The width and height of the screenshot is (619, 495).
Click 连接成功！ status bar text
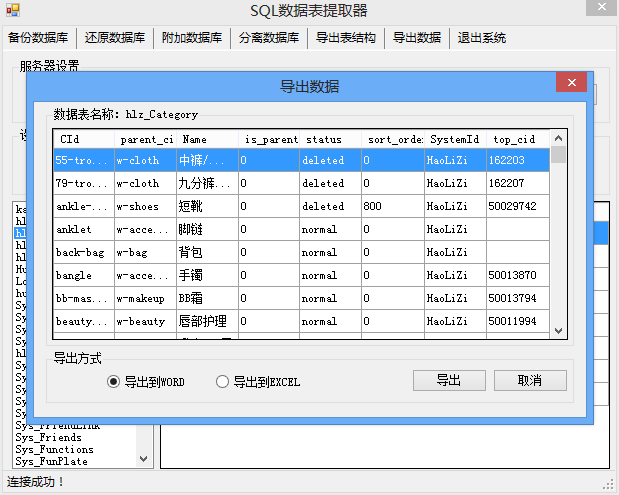click(x=35, y=482)
